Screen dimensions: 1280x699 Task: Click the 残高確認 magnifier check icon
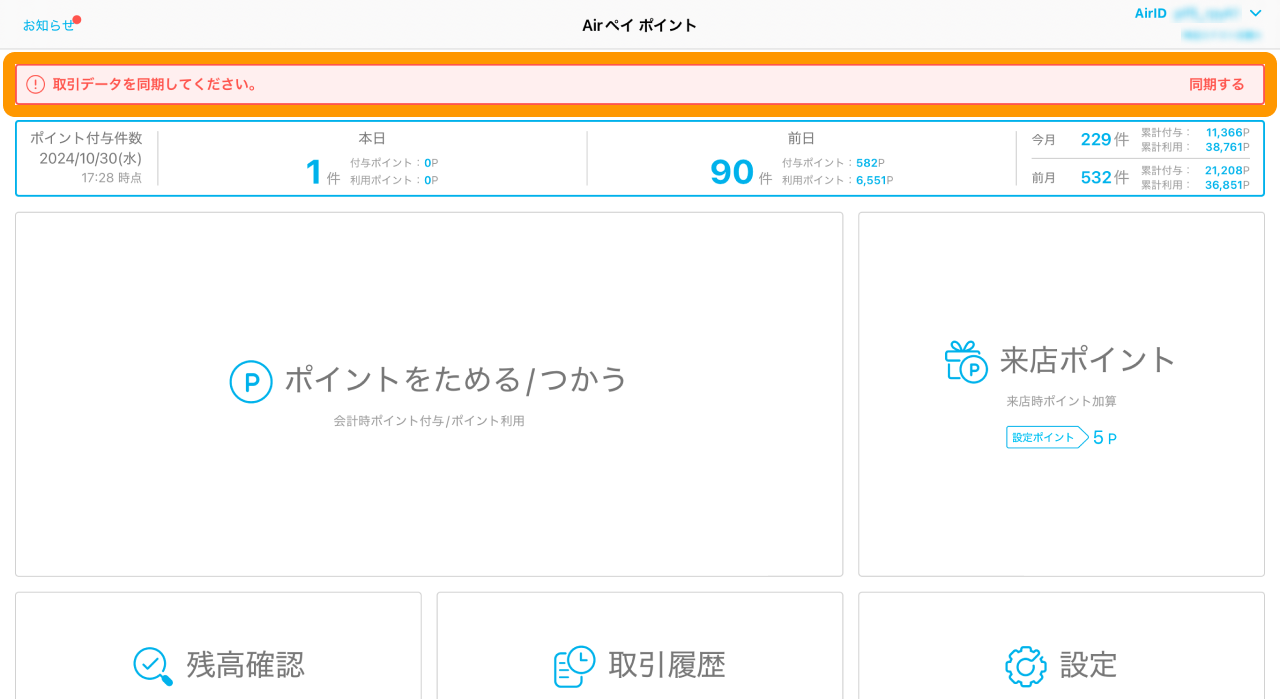click(153, 666)
